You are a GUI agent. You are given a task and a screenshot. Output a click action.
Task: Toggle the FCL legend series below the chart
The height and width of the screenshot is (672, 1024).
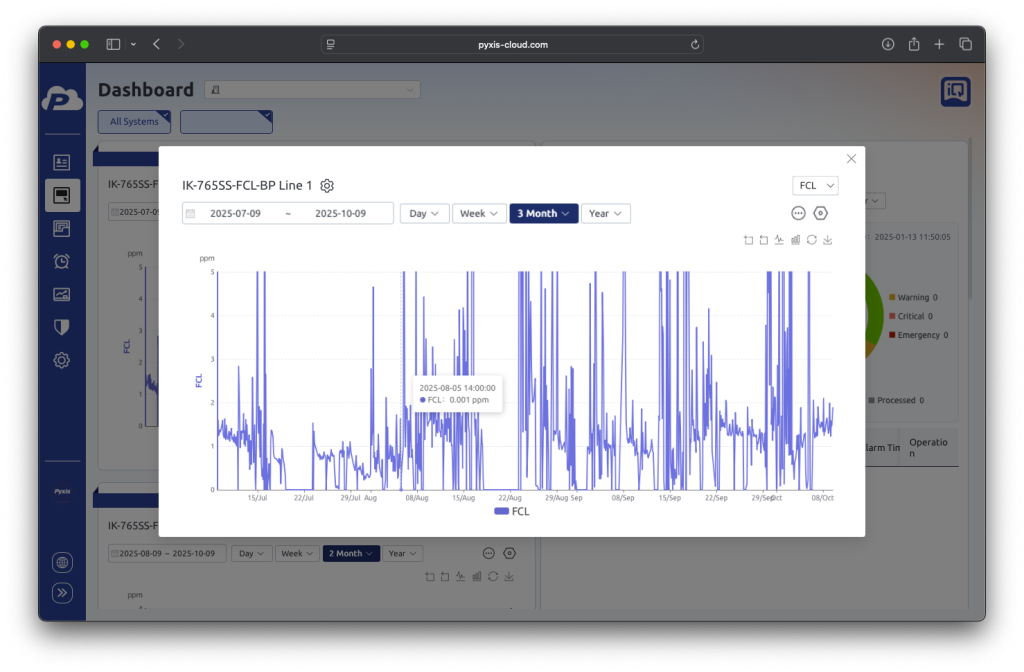coord(512,511)
